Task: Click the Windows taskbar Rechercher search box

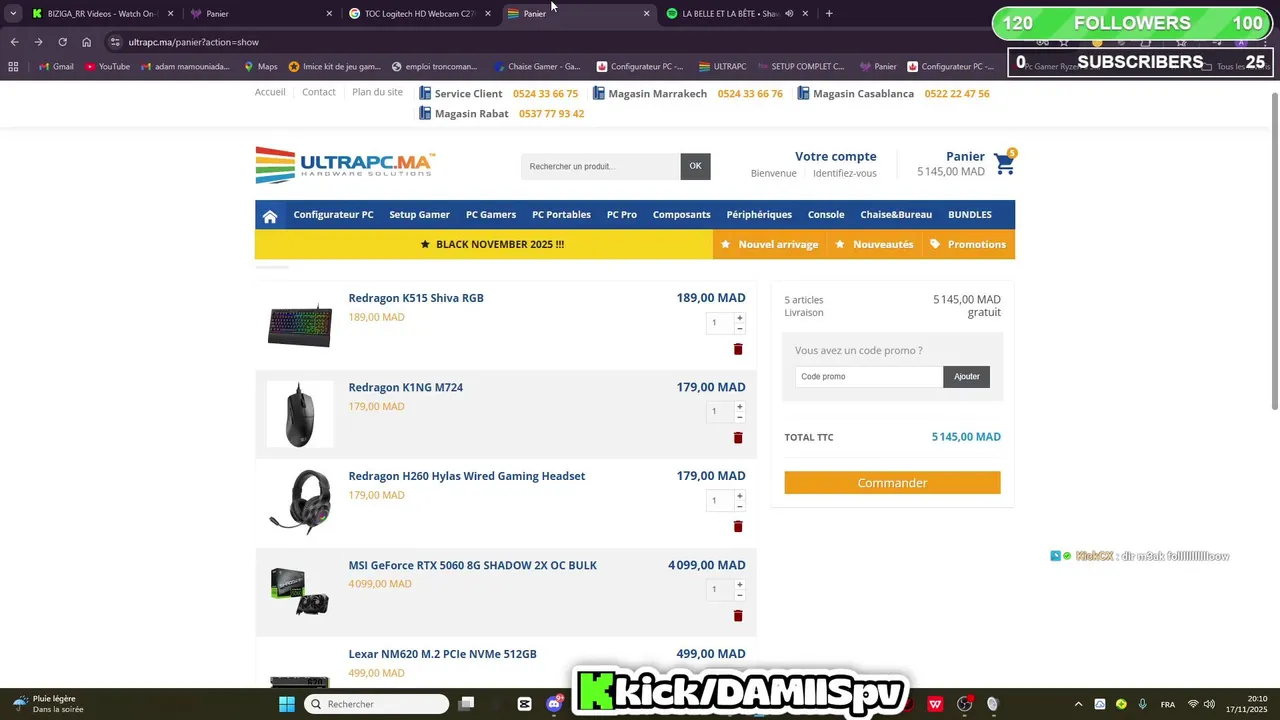Action: (377, 704)
